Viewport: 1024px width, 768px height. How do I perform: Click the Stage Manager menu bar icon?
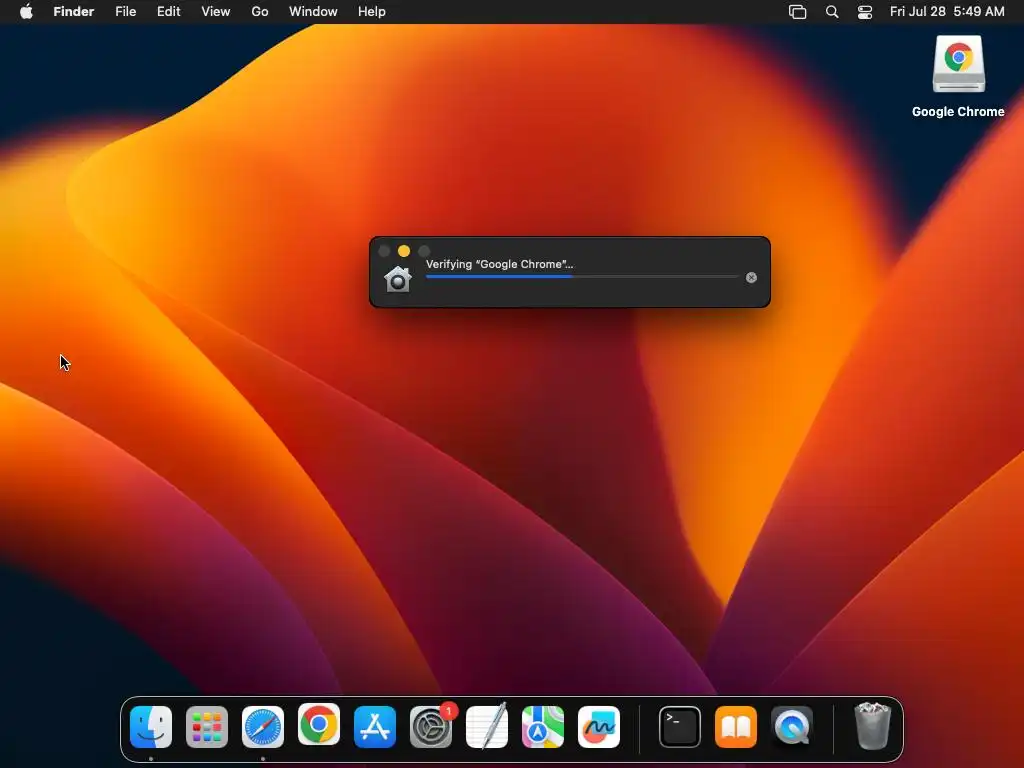797,12
